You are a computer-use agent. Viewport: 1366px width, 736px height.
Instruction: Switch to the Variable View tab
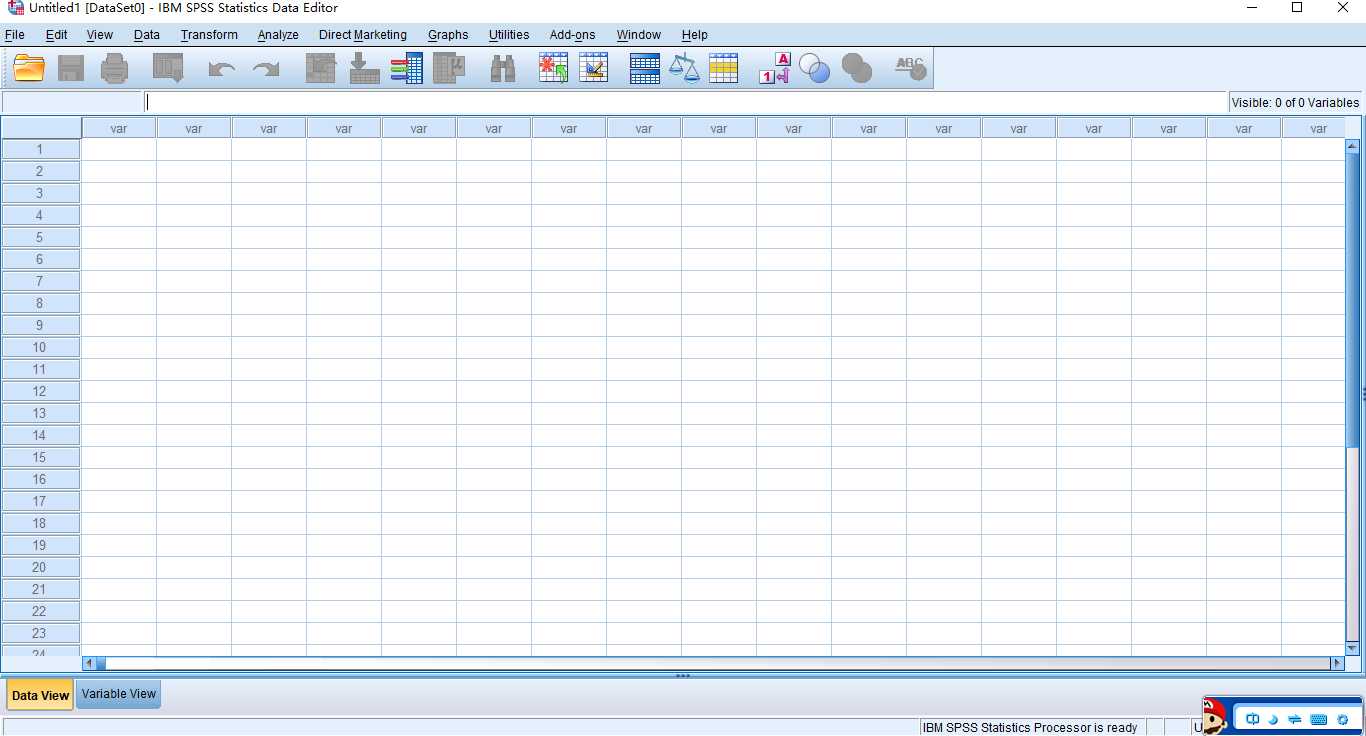119,693
